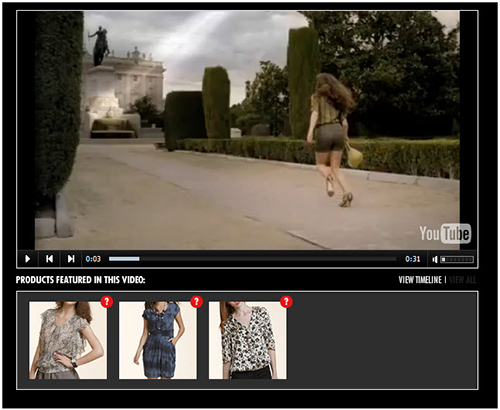
Task: Click the 0:03 elapsed time label
Action: pyautogui.click(x=93, y=259)
